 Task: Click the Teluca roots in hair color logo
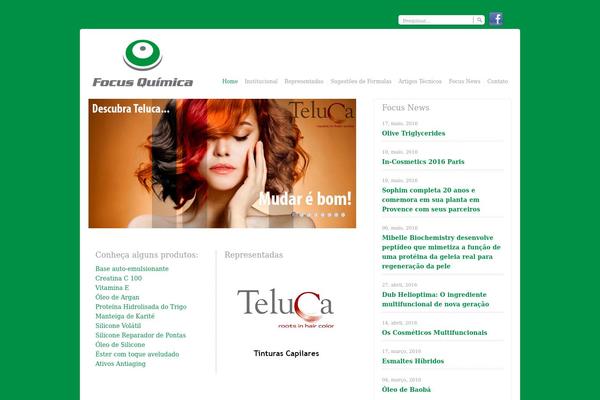click(286, 309)
